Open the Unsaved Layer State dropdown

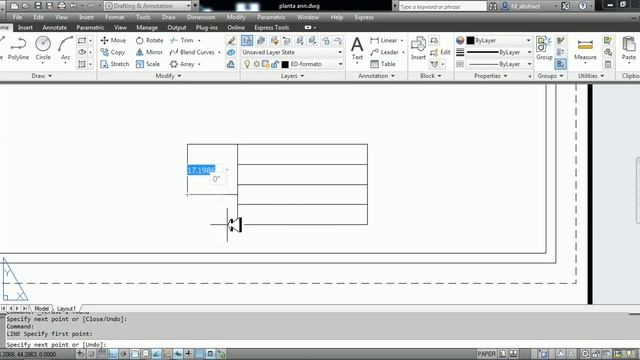(x=292, y=52)
